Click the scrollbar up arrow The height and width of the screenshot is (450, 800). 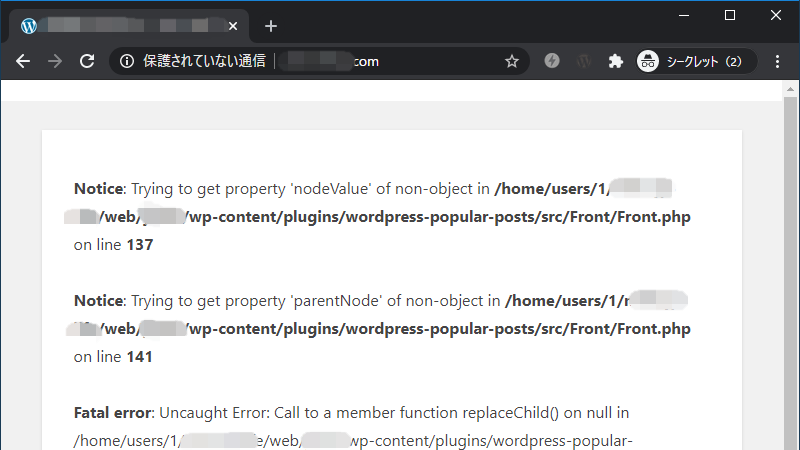(x=790, y=89)
